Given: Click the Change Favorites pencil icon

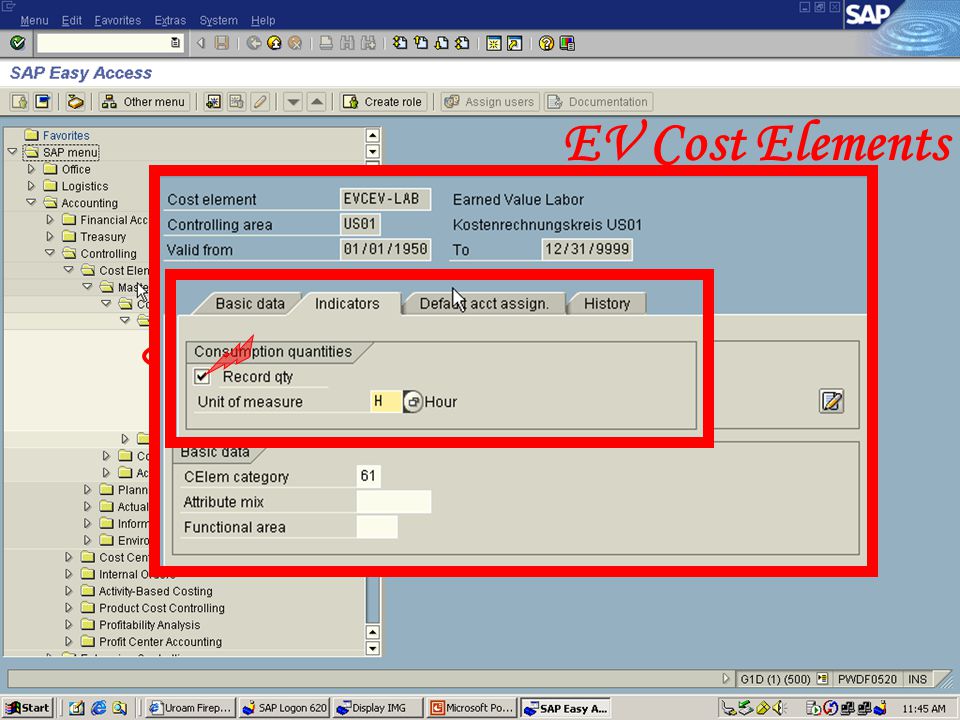Looking at the screenshot, I should [260, 102].
